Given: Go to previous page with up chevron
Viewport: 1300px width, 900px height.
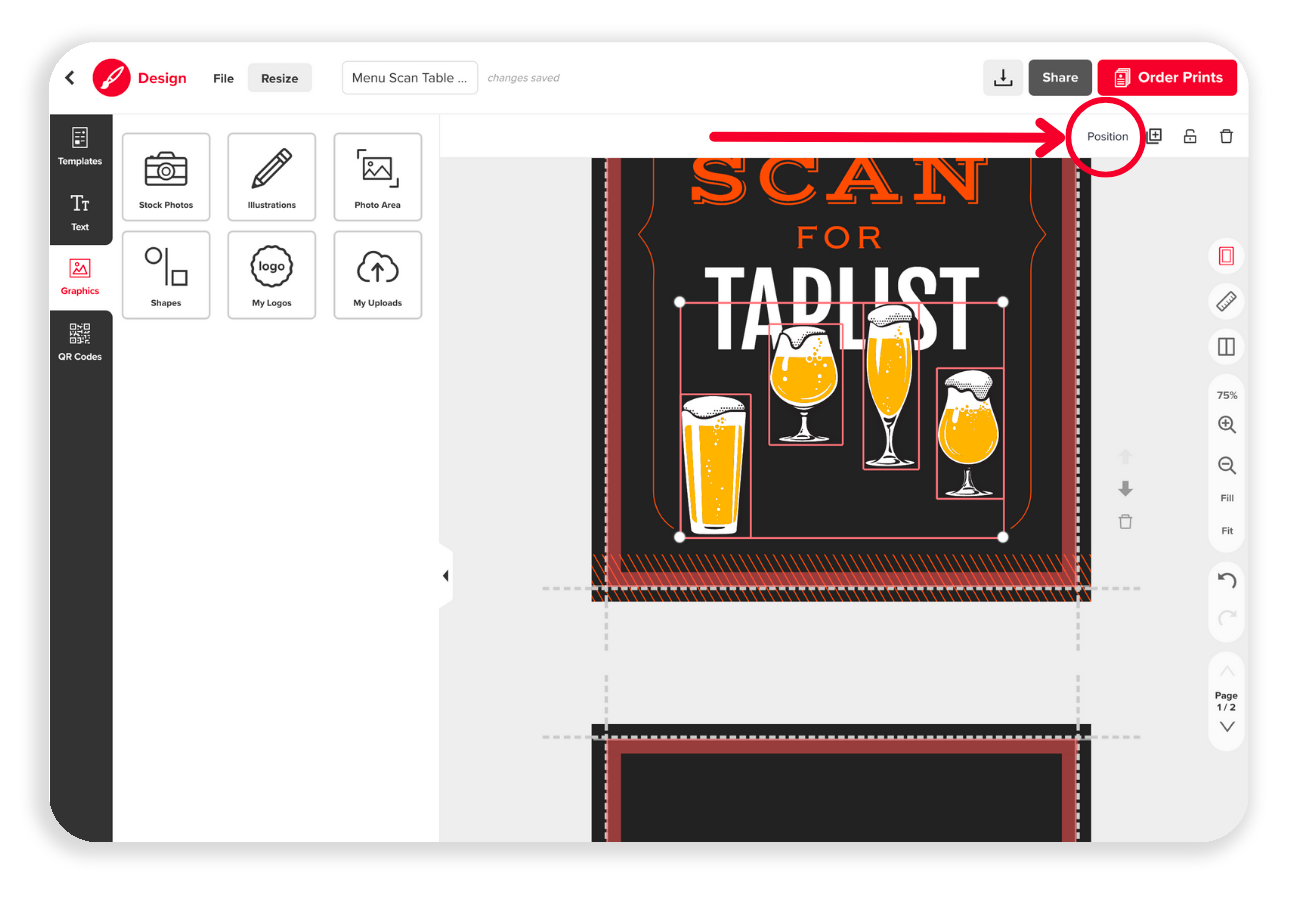Looking at the screenshot, I should pyautogui.click(x=1227, y=671).
